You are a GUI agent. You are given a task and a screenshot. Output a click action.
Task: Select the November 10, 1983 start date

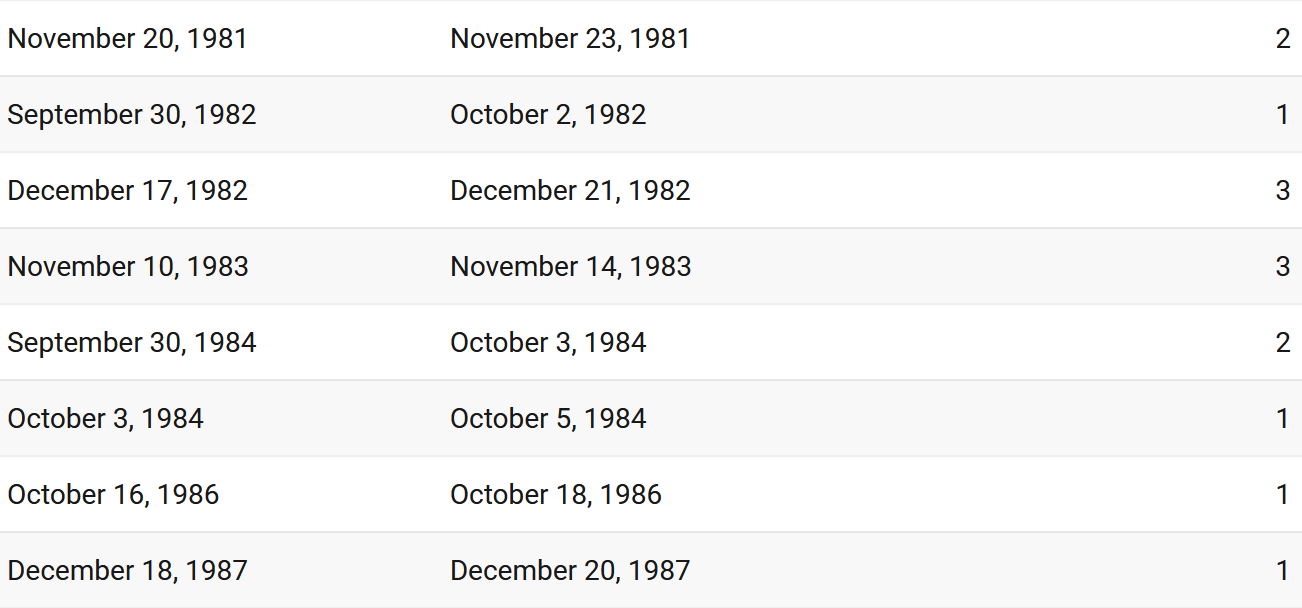[x=128, y=267]
